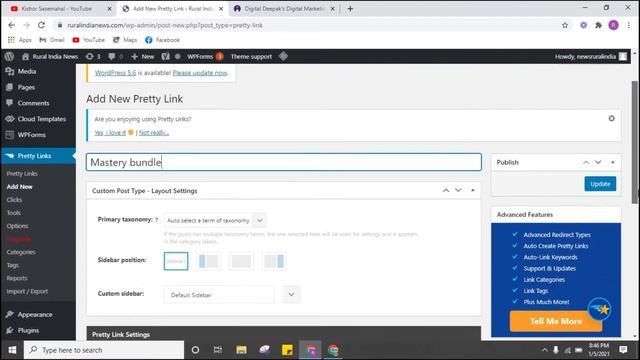The height and width of the screenshot is (360, 640).
Task: Click the Not really link
Action: tap(154, 133)
